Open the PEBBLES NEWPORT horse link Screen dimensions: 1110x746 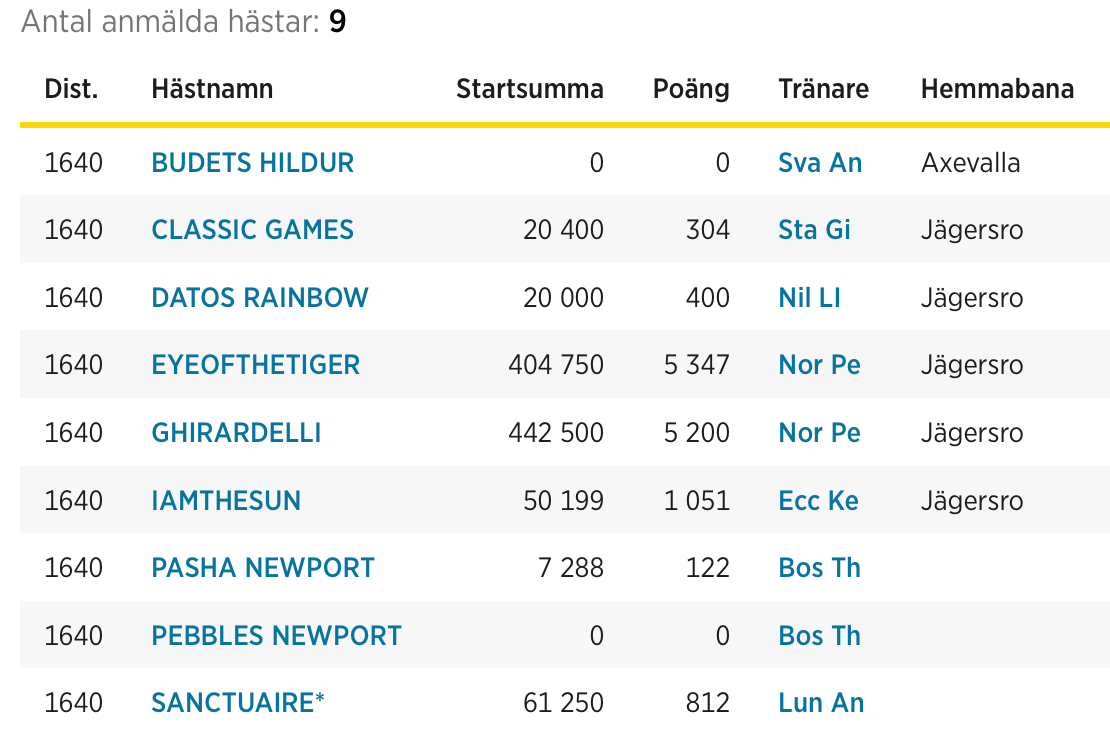pyautogui.click(x=276, y=636)
